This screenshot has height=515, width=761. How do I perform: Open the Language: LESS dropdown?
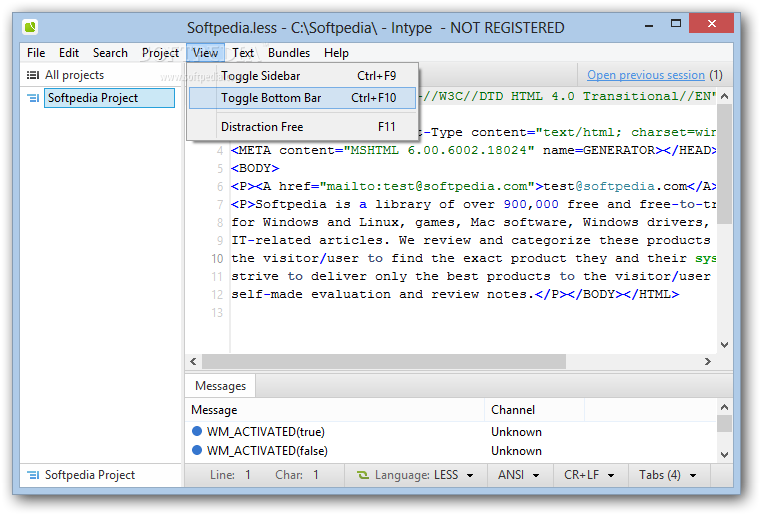coord(415,475)
